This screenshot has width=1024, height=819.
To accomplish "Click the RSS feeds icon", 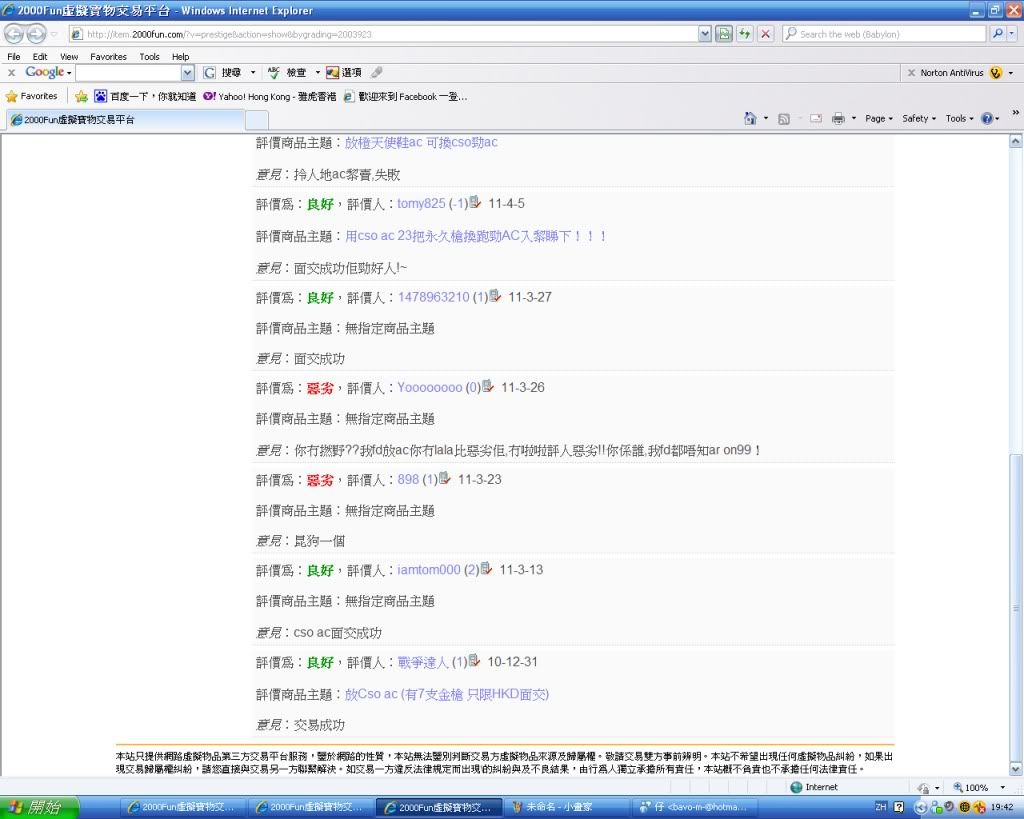I will pos(784,118).
